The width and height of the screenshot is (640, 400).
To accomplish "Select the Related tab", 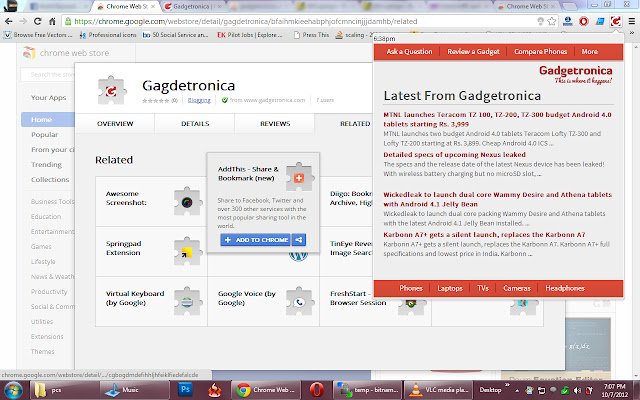I will click(355, 123).
